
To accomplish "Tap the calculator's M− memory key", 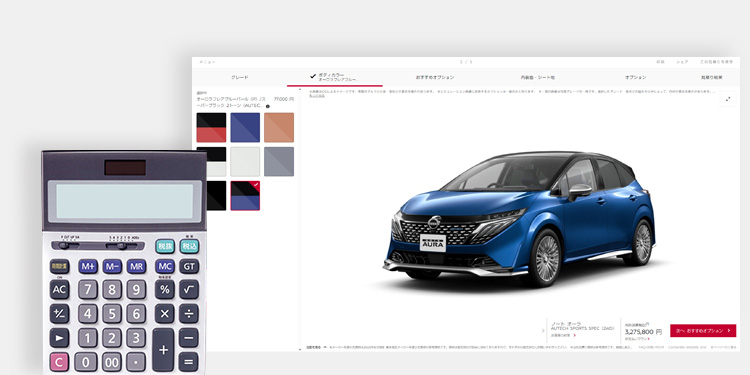I will (x=112, y=266).
